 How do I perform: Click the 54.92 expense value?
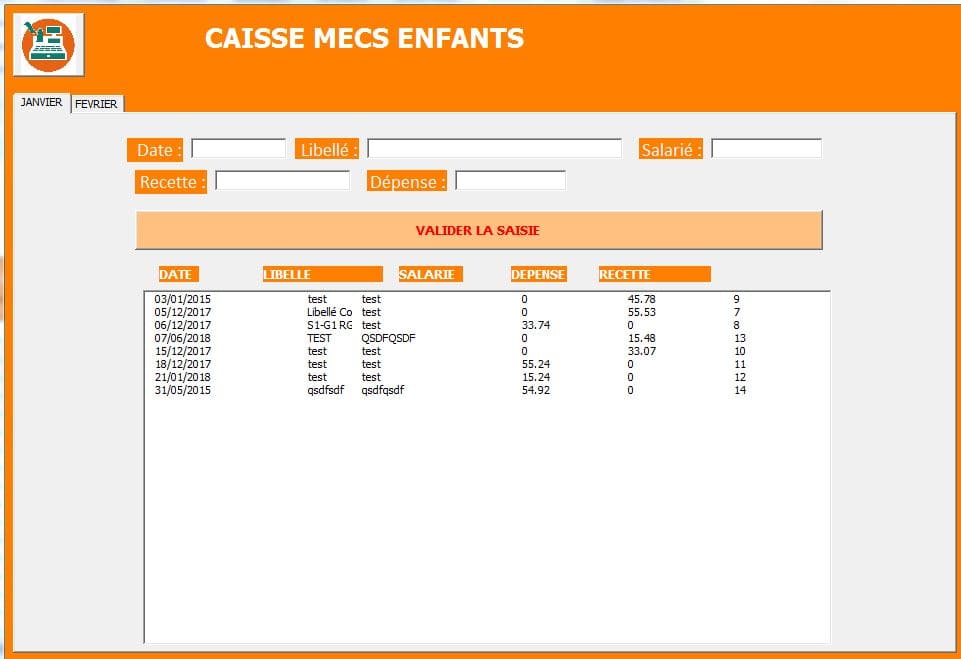coord(536,390)
